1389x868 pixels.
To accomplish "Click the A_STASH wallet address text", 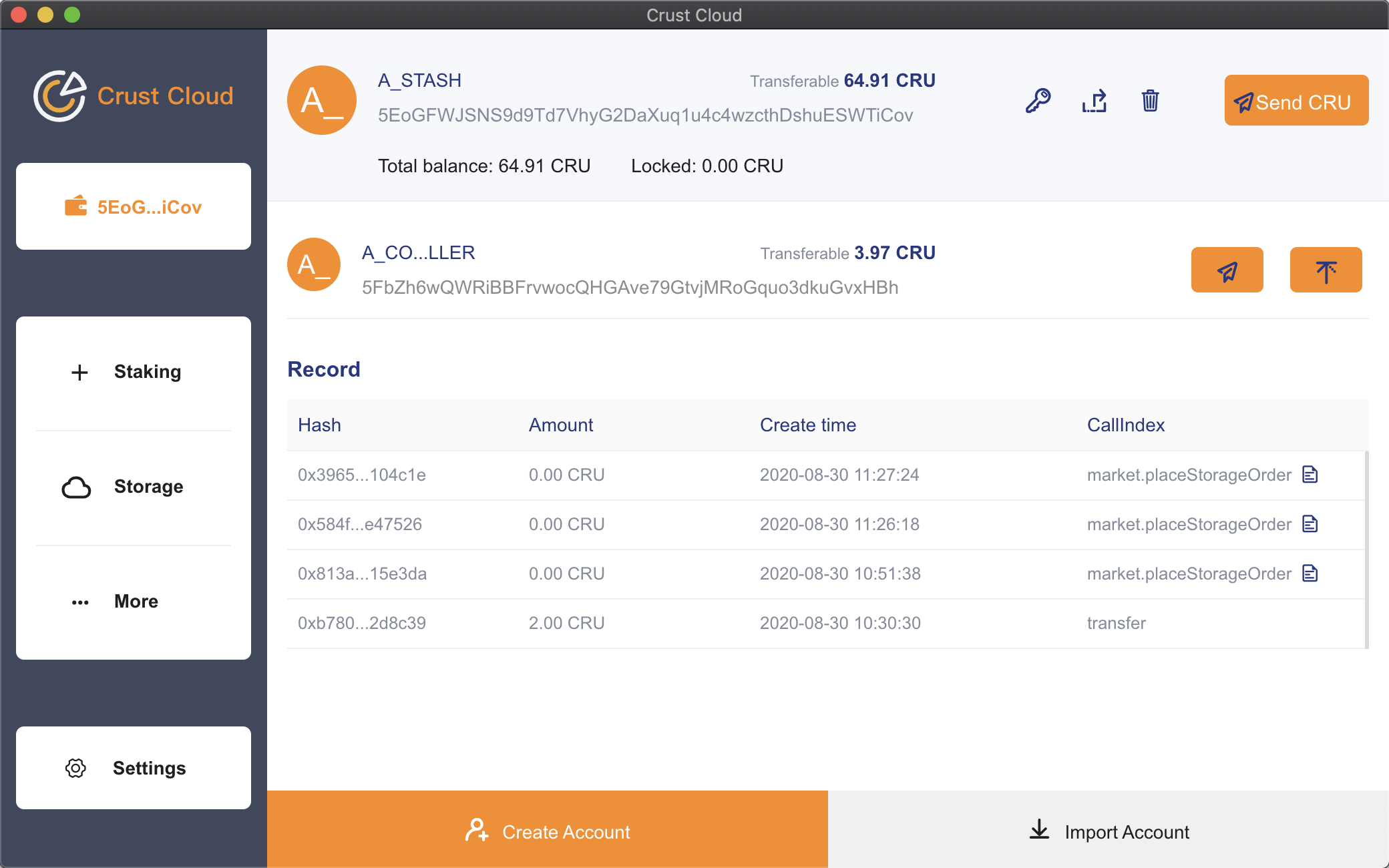I will point(645,116).
